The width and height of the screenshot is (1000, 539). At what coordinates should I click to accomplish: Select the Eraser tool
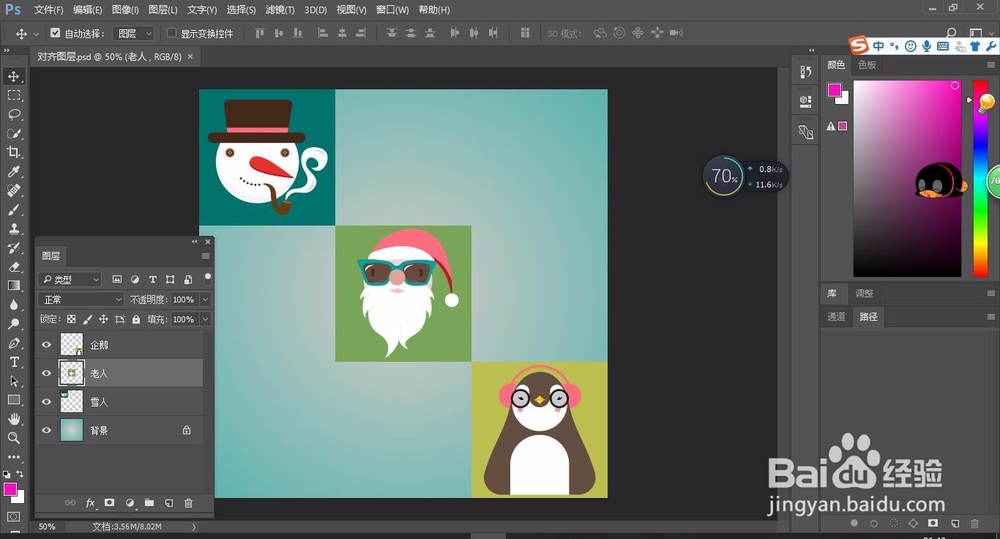[13, 267]
